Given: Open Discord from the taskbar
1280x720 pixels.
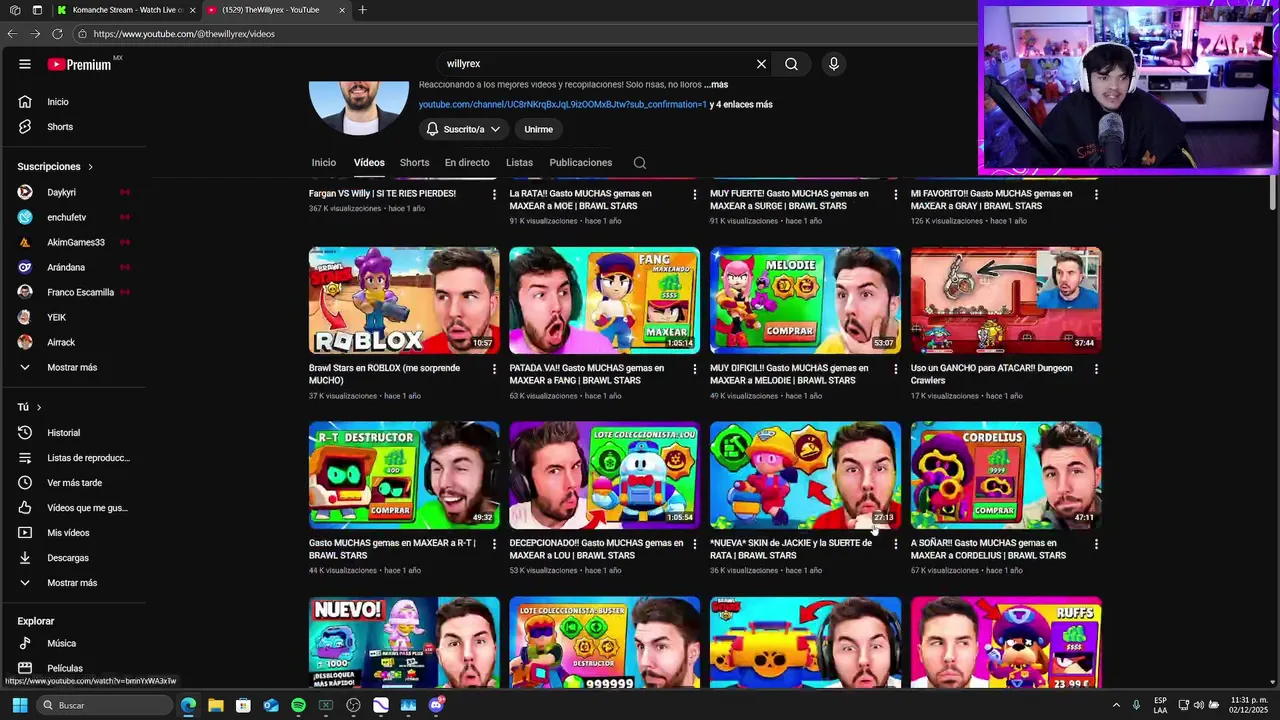Looking at the screenshot, I should [436, 706].
